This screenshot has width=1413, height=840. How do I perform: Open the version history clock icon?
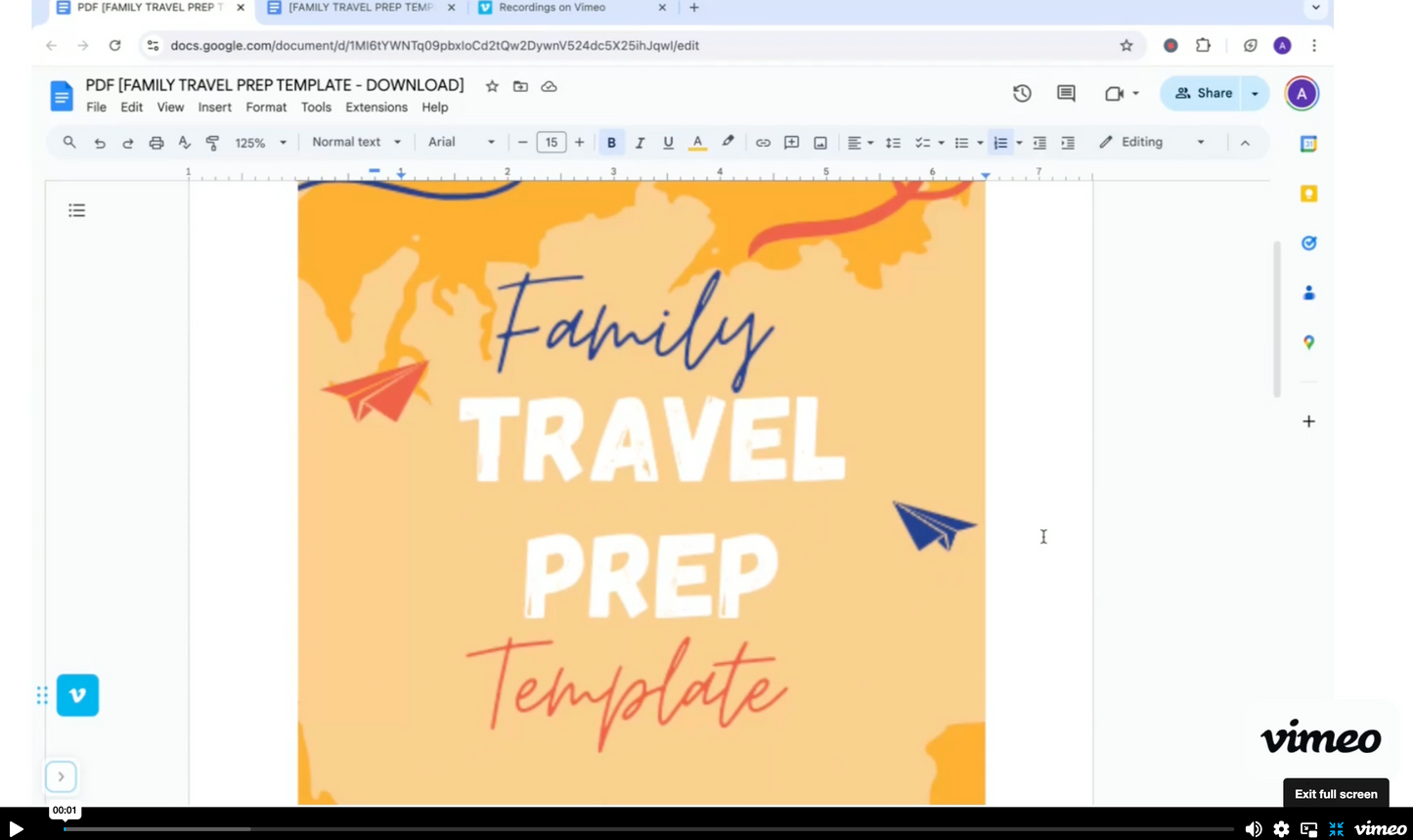pyautogui.click(x=1022, y=93)
